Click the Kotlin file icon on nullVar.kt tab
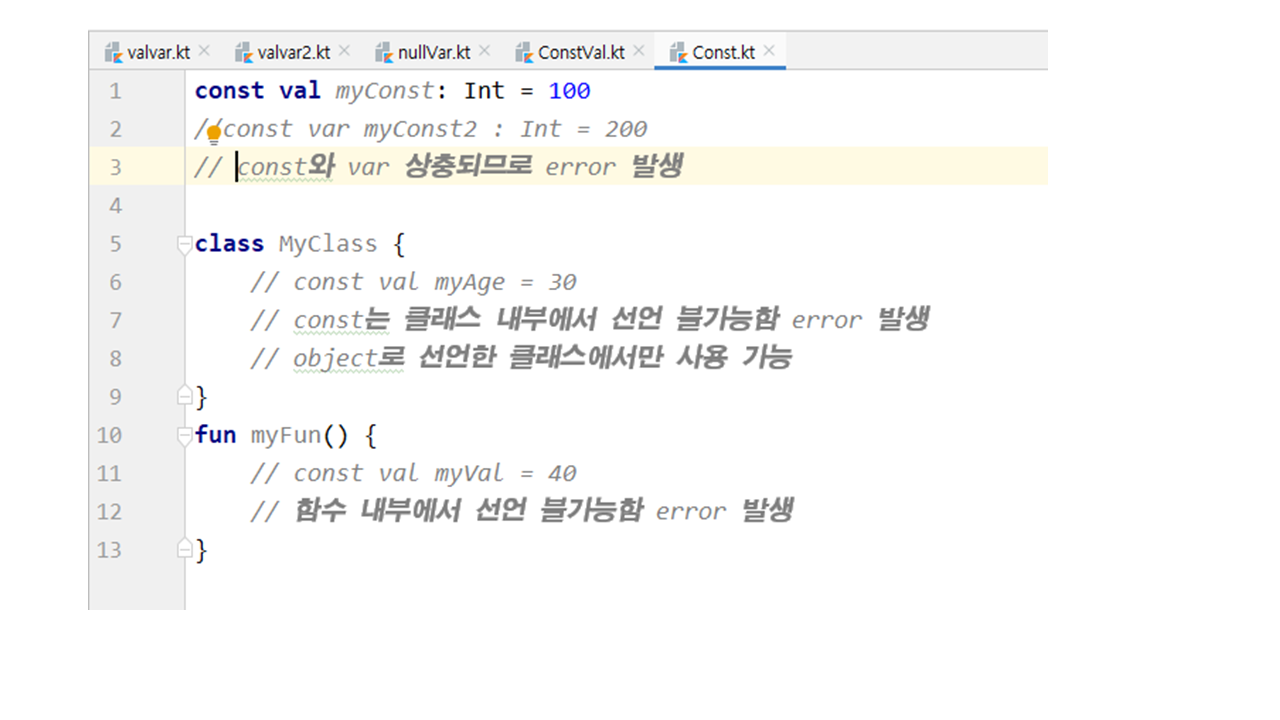The height and width of the screenshot is (720, 1280). [x=384, y=52]
